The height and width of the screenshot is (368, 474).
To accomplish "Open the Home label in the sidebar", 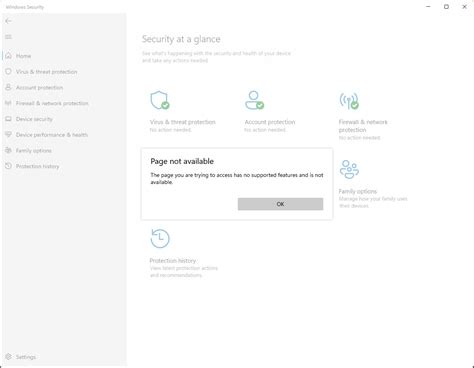I will pos(23,56).
